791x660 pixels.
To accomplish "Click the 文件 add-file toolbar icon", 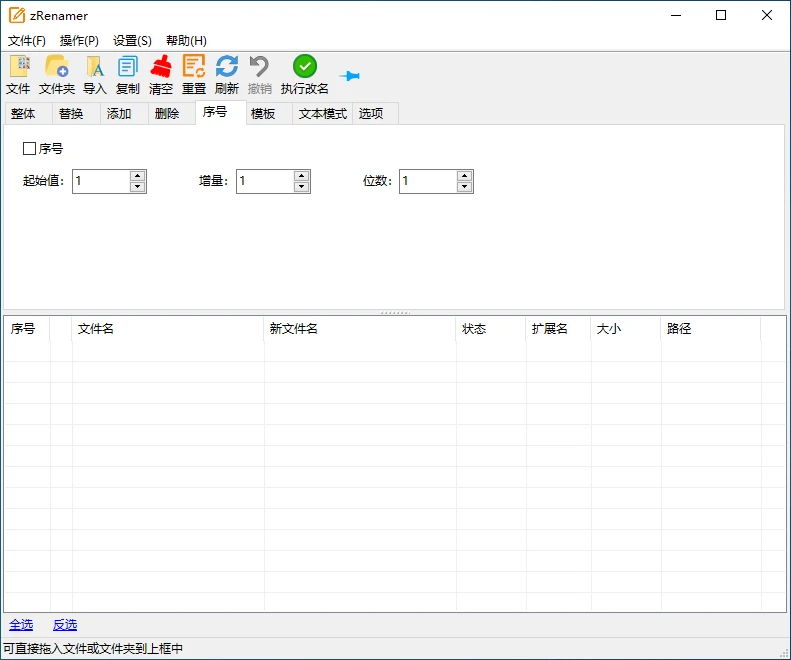I will point(19,67).
